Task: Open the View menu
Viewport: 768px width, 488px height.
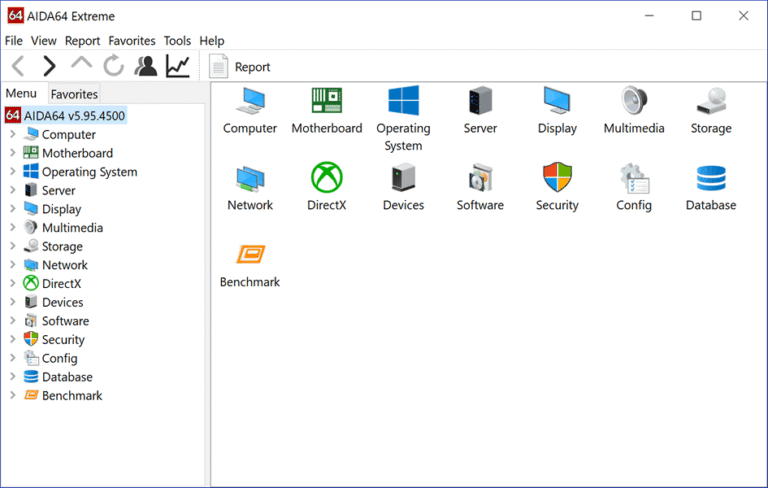Action: [x=43, y=41]
